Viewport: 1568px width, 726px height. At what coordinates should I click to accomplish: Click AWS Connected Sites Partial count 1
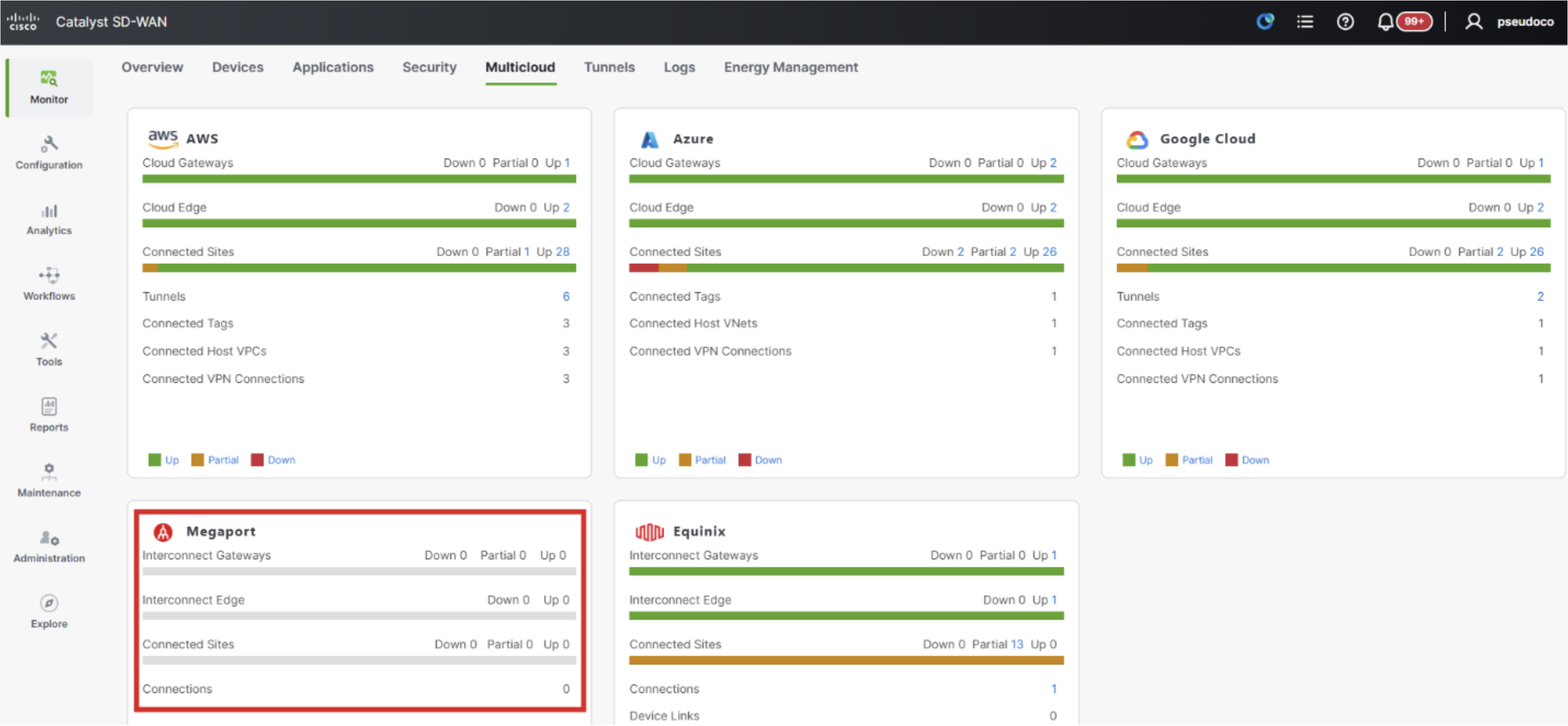[x=527, y=251]
